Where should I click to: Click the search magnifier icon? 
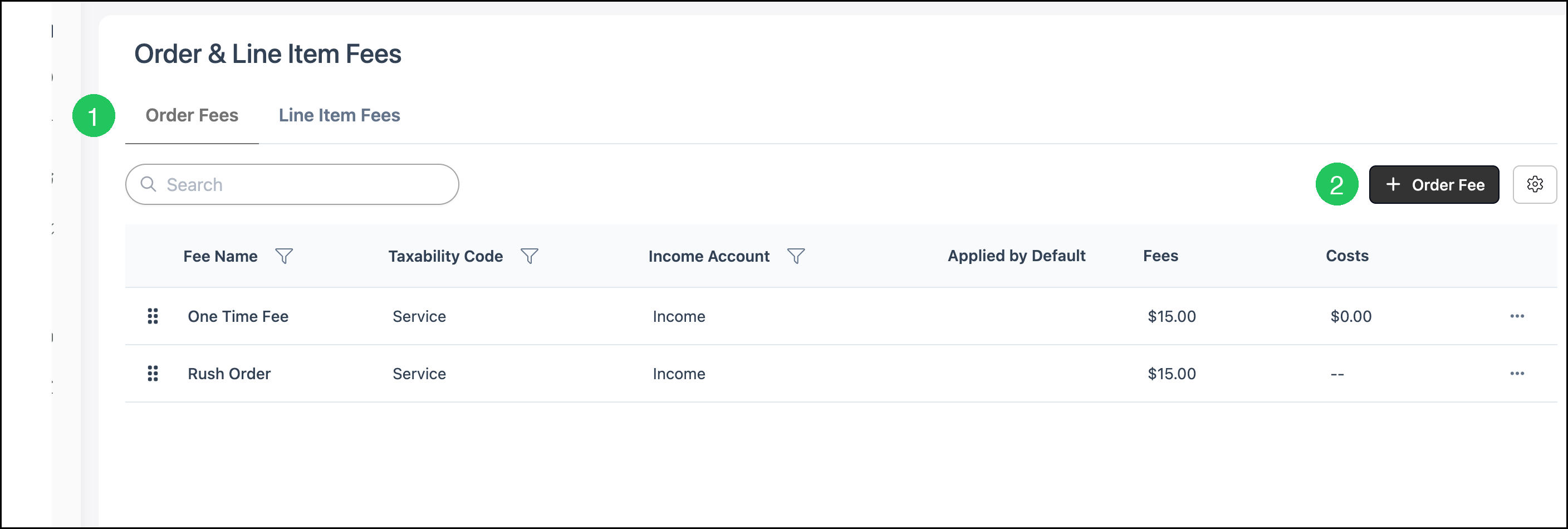pyautogui.click(x=149, y=184)
